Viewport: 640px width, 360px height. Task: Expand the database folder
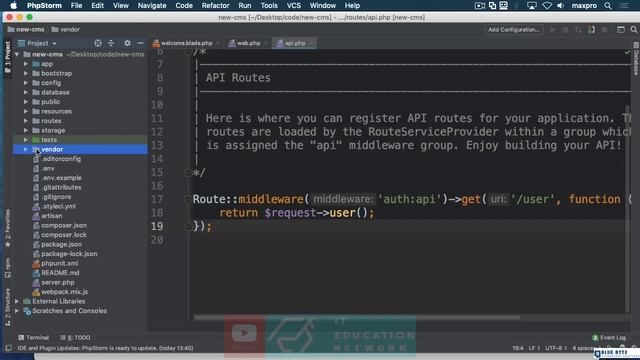click(x=26, y=93)
